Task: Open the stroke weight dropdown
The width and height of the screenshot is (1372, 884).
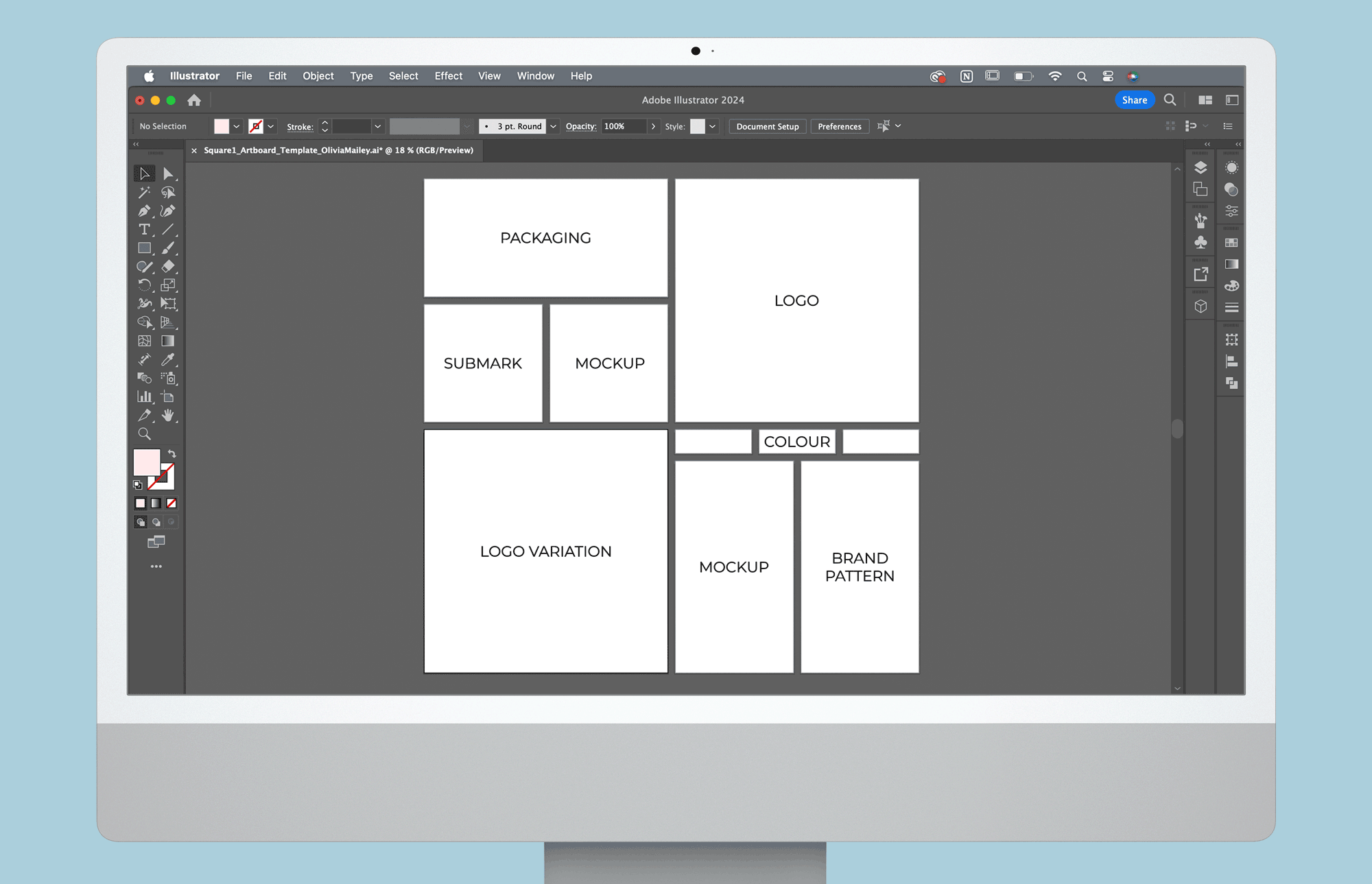Action: pos(377,126)
